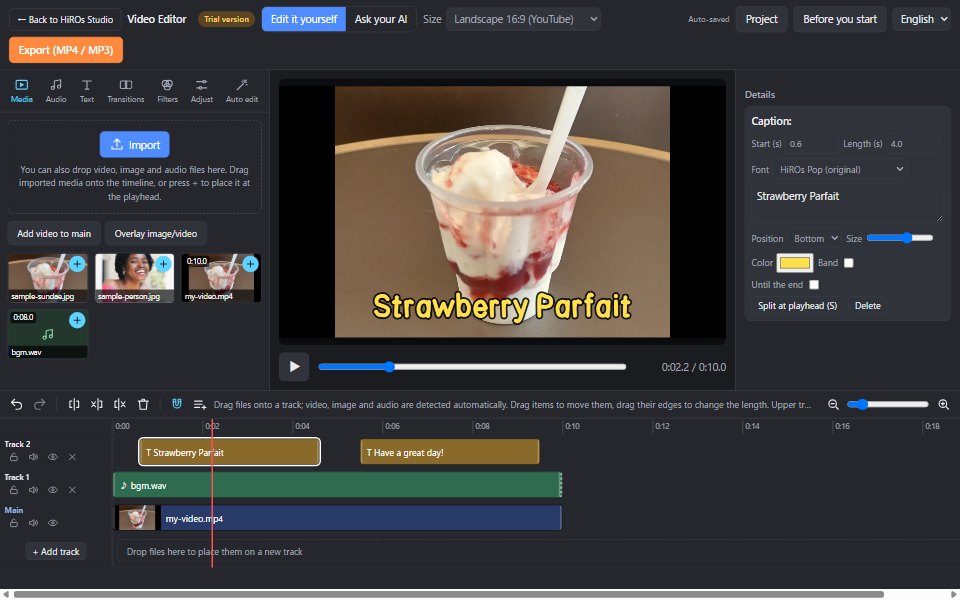
Task: Hide Track 1 with eye icon
Action: (x=53, y=490)
